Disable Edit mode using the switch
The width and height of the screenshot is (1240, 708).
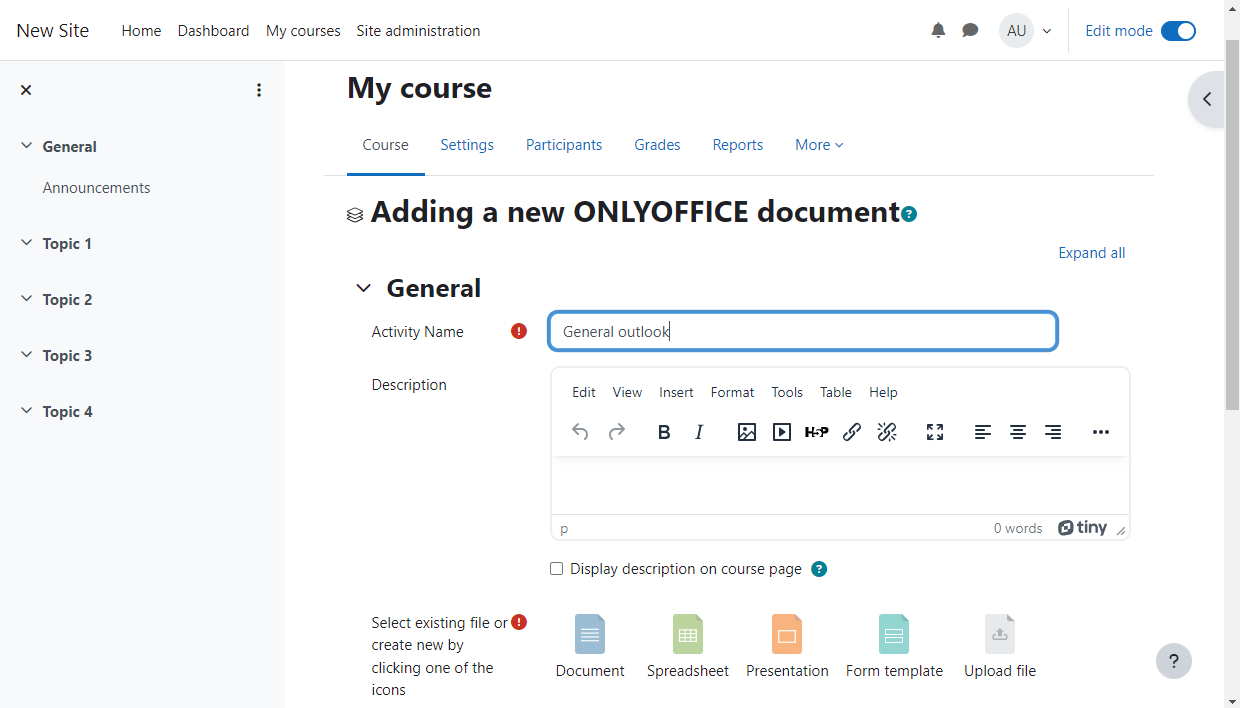[1178, 30]
